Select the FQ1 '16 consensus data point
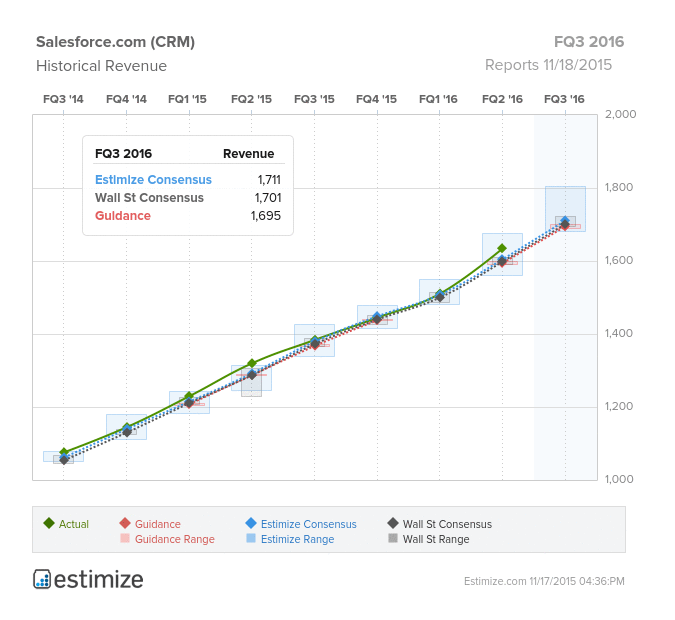 coord(440,297)
